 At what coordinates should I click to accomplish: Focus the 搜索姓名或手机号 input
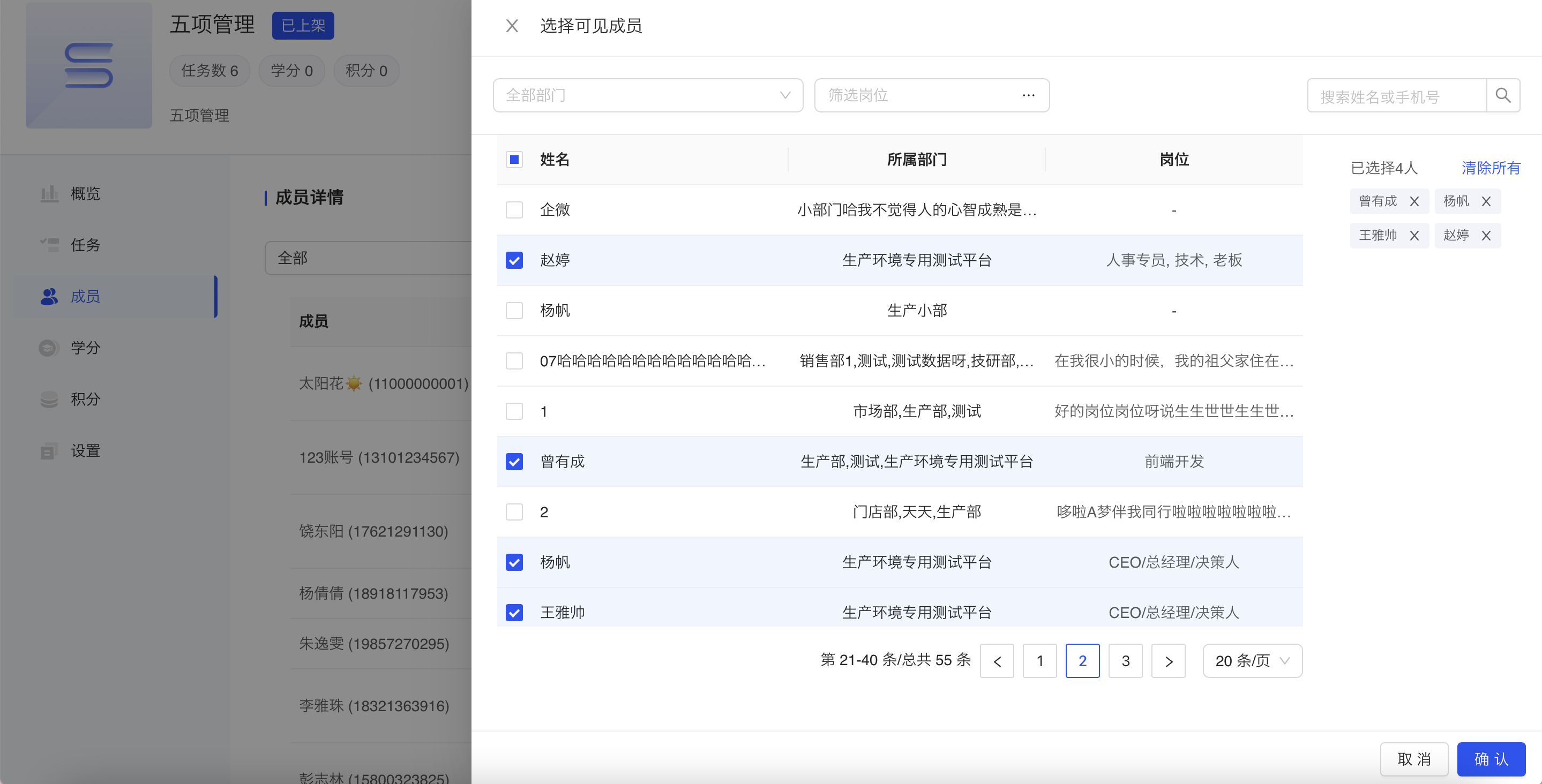(x=1397, y=95)
